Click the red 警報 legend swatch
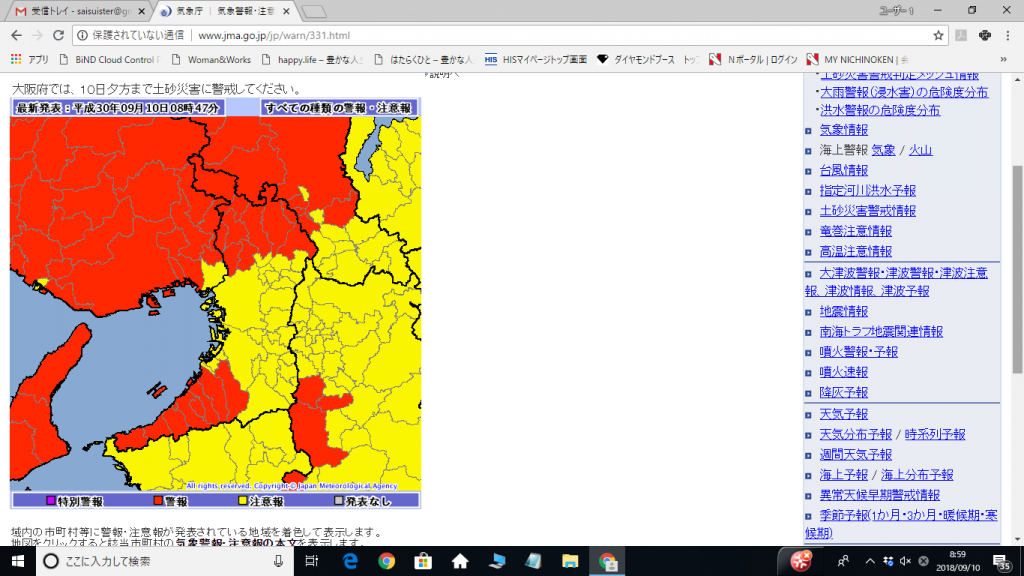Viewport: 1024px width, 576px height. click(x=156, y=501)
